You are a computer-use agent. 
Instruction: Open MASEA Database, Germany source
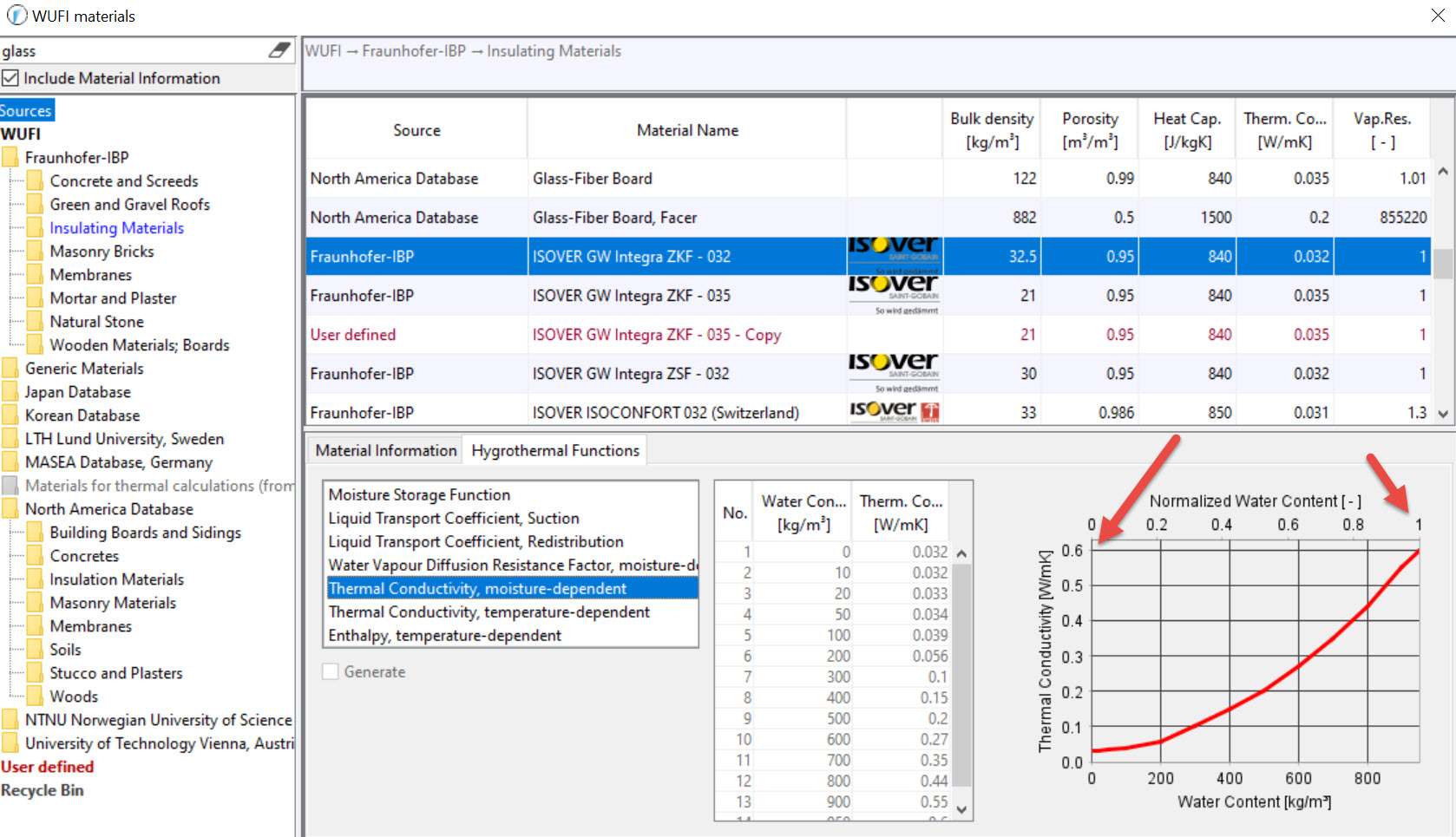118,462
